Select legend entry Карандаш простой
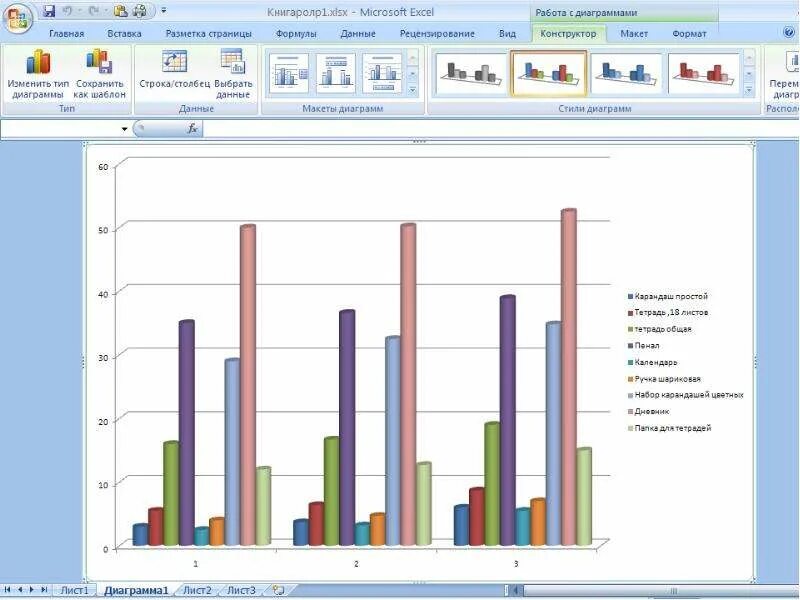Viewport: 800px width, 600px height. point(670,296)
